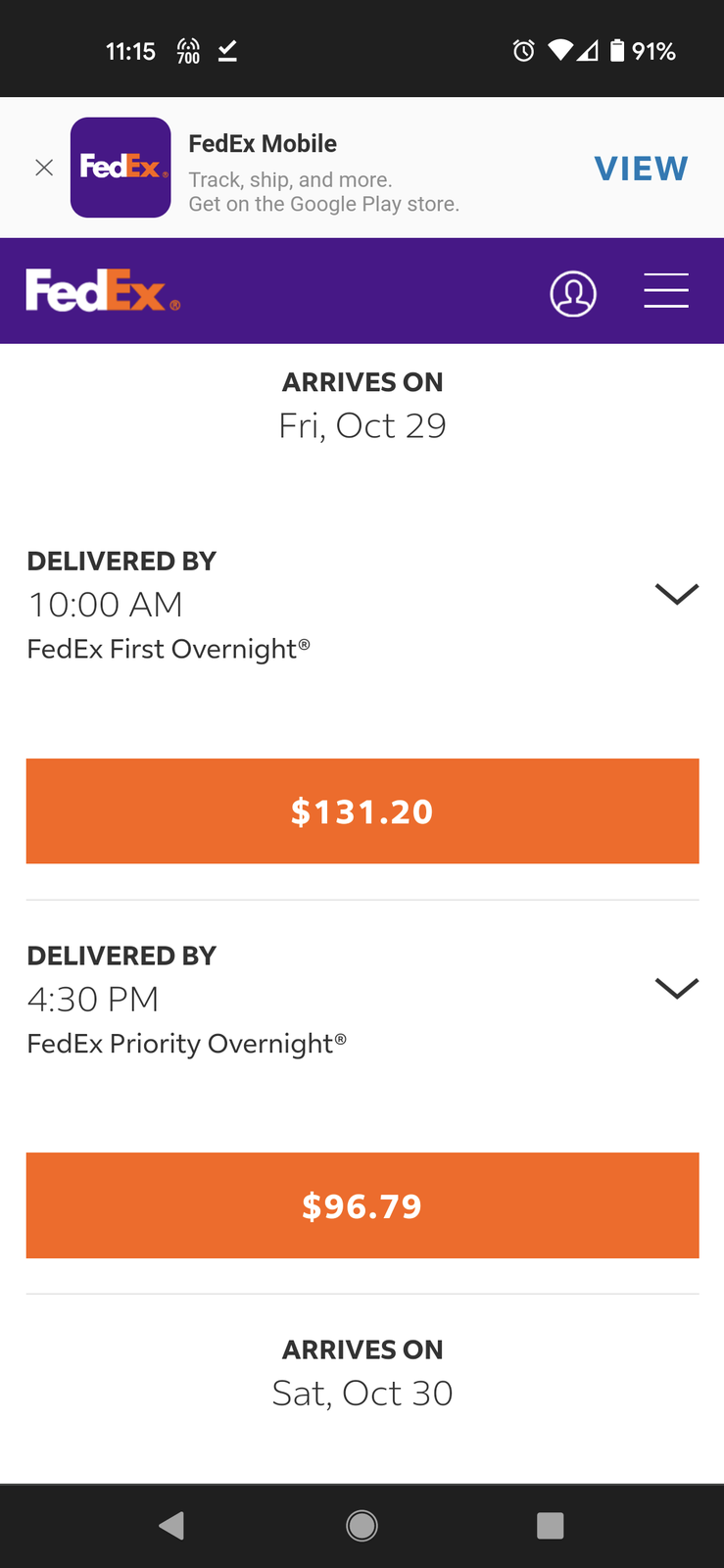724x1568 pixels.
Task: Tap the FedEx Mobile app icon
Action: 121,168
